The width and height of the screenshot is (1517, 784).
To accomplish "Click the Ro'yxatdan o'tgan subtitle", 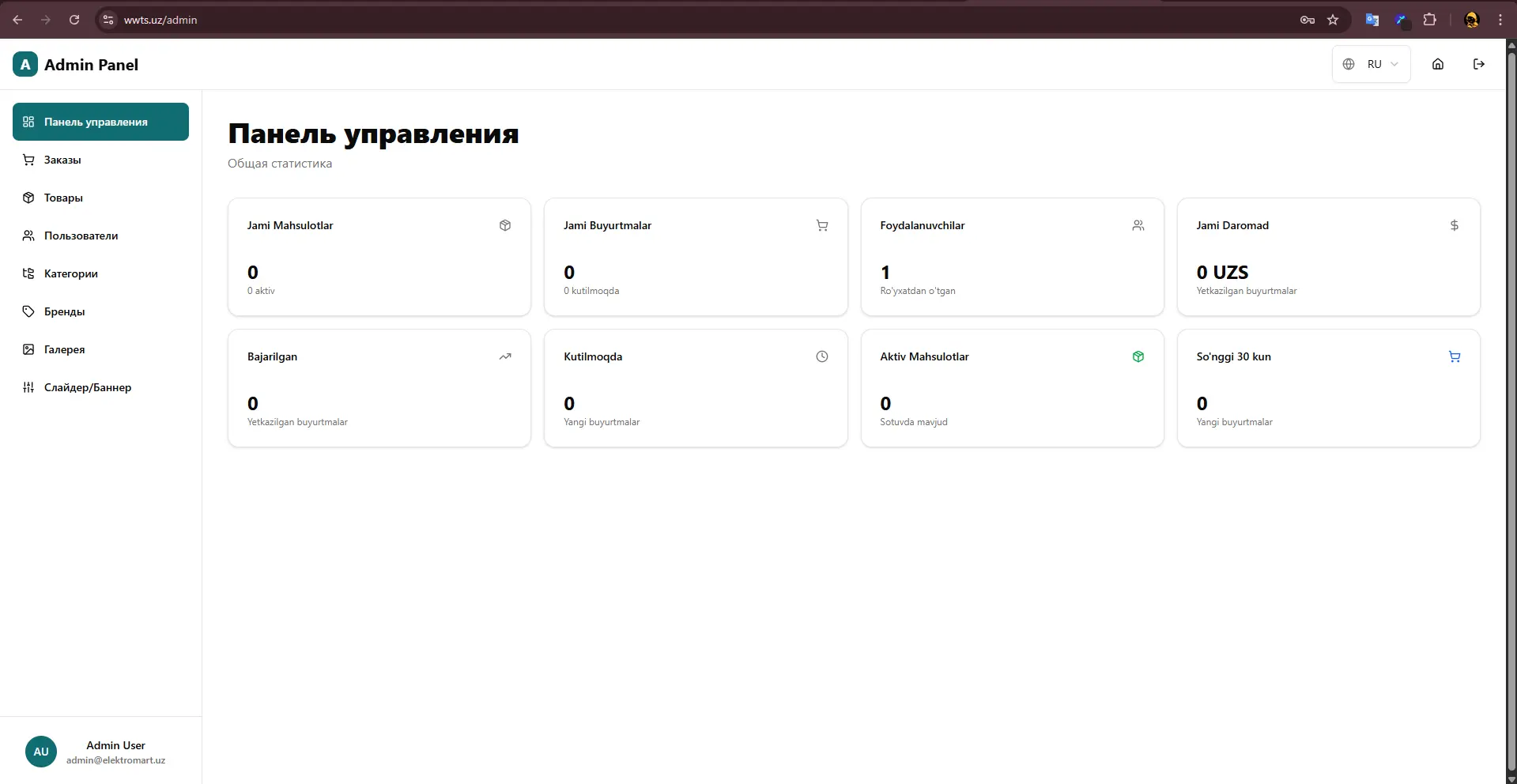I will tap(918, 291).
